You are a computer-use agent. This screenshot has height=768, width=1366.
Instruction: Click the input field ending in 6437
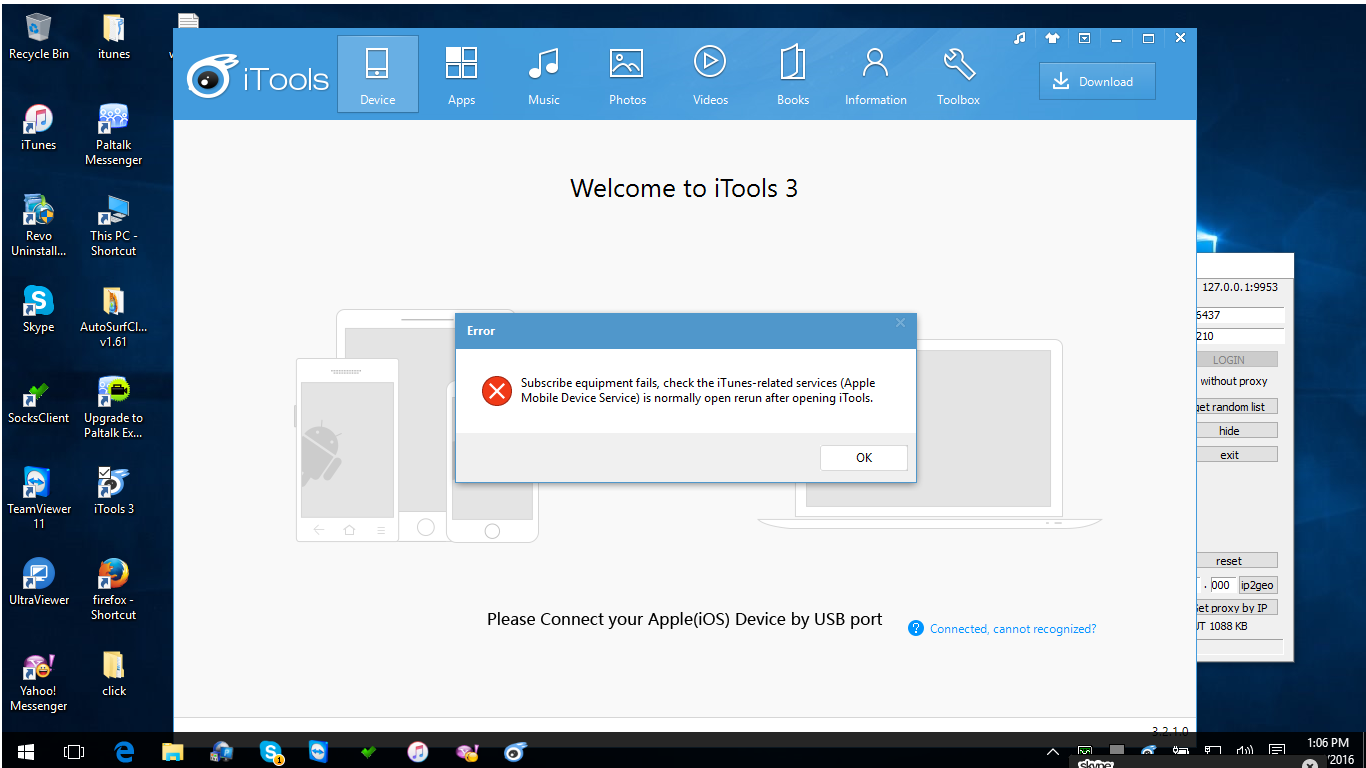pyautogui.click(x=1240, y=315)
